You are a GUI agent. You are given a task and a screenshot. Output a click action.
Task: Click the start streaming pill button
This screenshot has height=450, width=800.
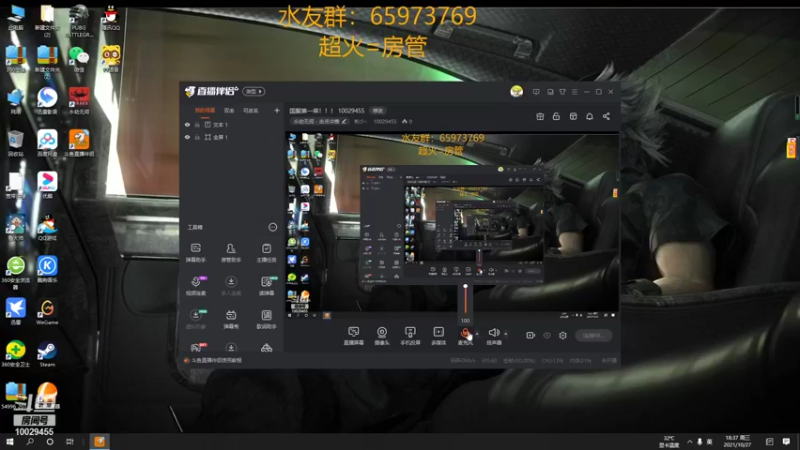[593, 335]
